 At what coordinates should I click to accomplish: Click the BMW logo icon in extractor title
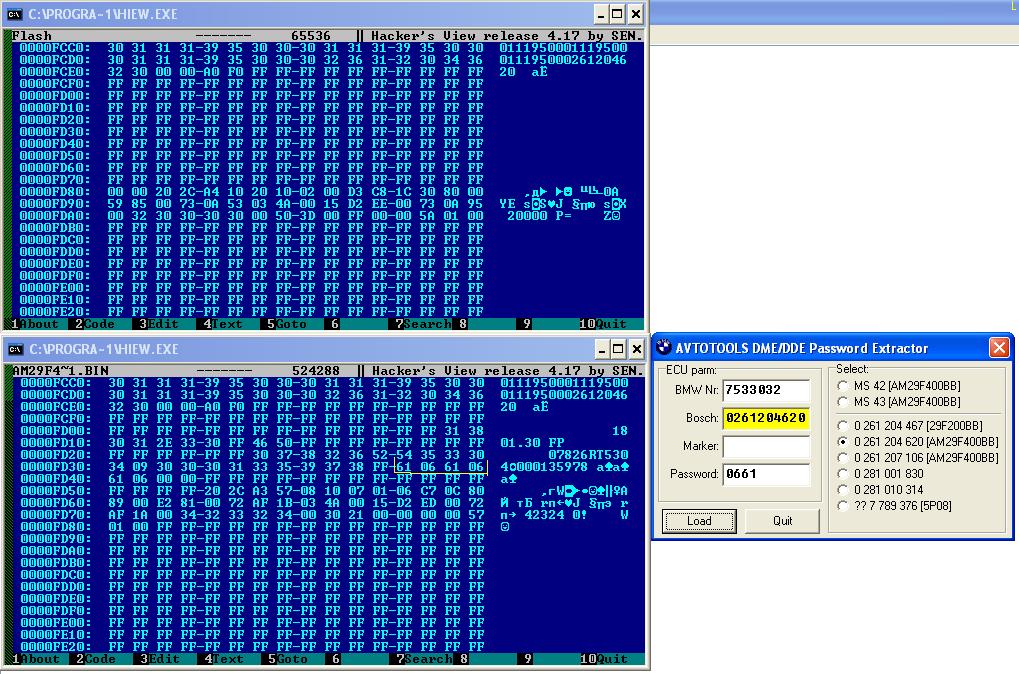(x=664, y=347)
